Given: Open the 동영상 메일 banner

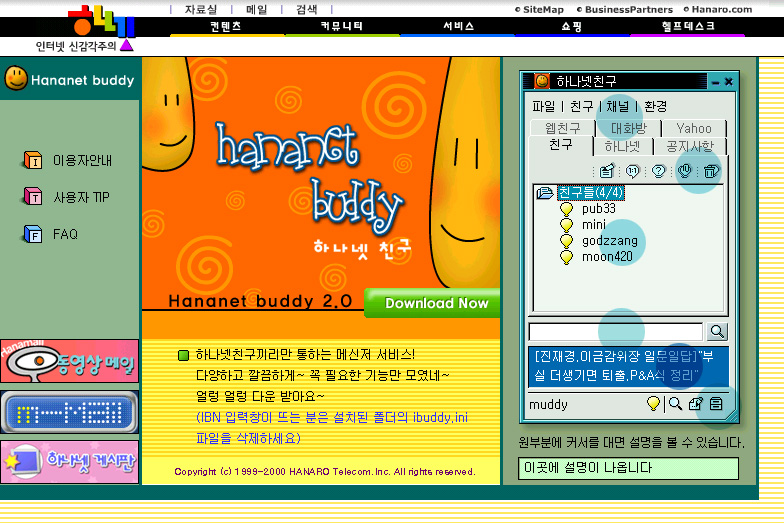Looking at the screenshot, I should (70, 362).
